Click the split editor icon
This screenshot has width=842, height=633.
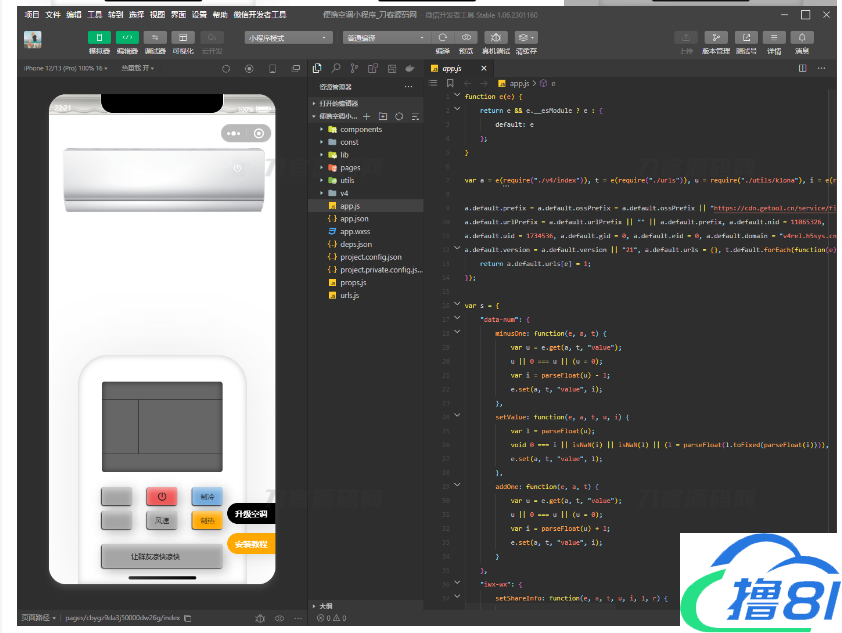click(802, 68)
